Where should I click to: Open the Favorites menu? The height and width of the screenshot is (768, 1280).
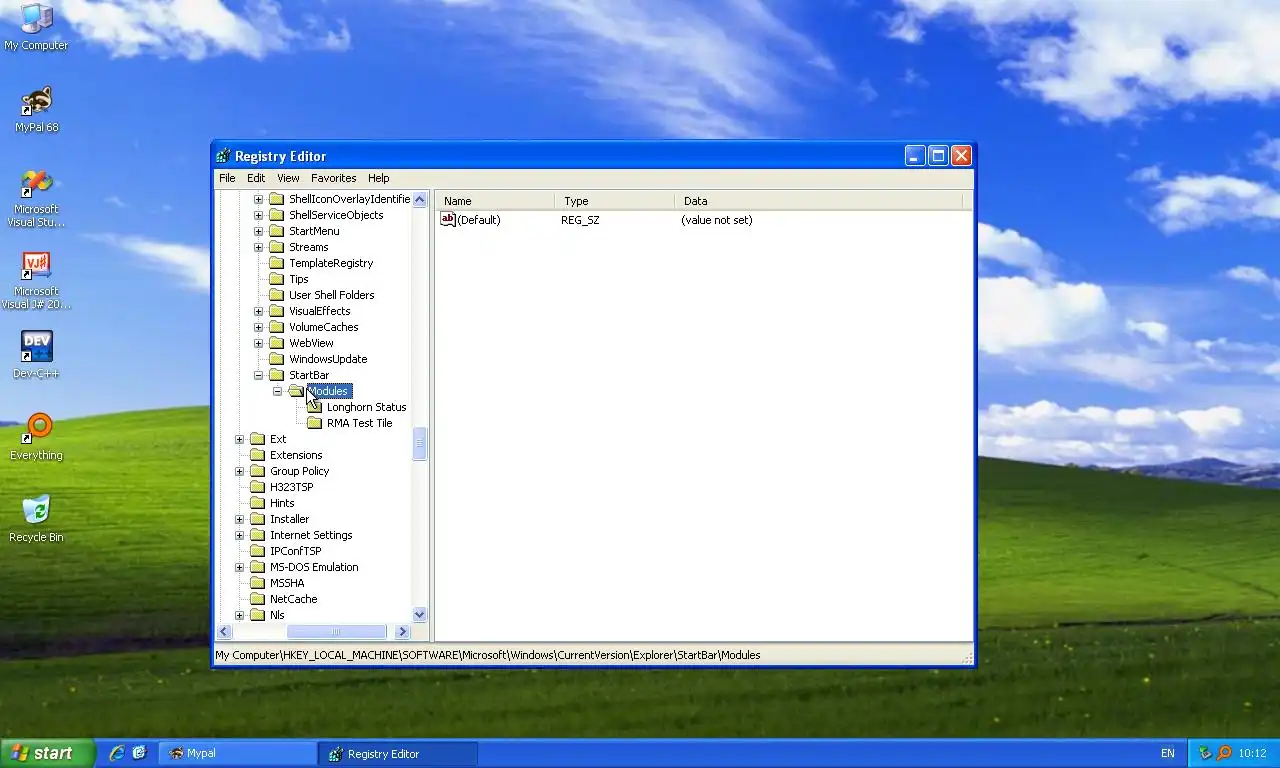point(333,178)
